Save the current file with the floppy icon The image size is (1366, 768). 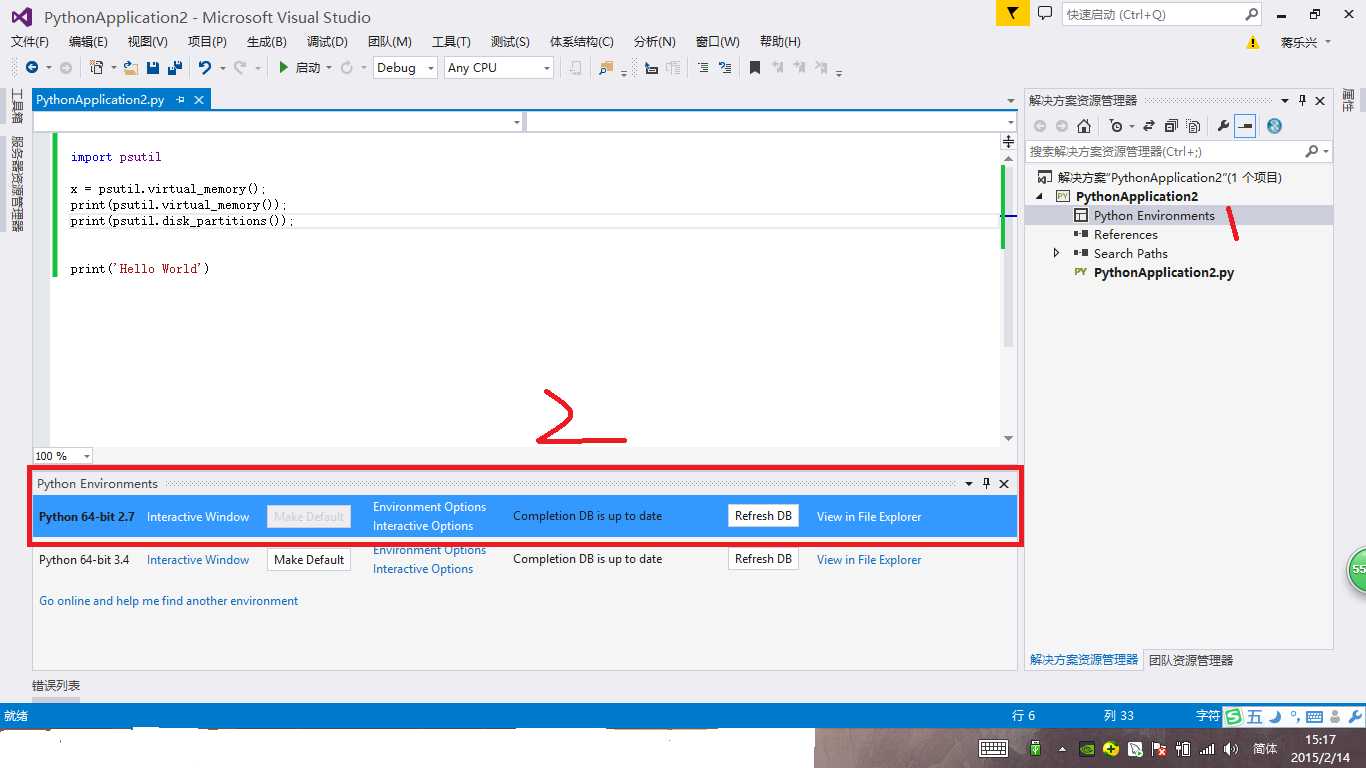click(x=153, y=68)
